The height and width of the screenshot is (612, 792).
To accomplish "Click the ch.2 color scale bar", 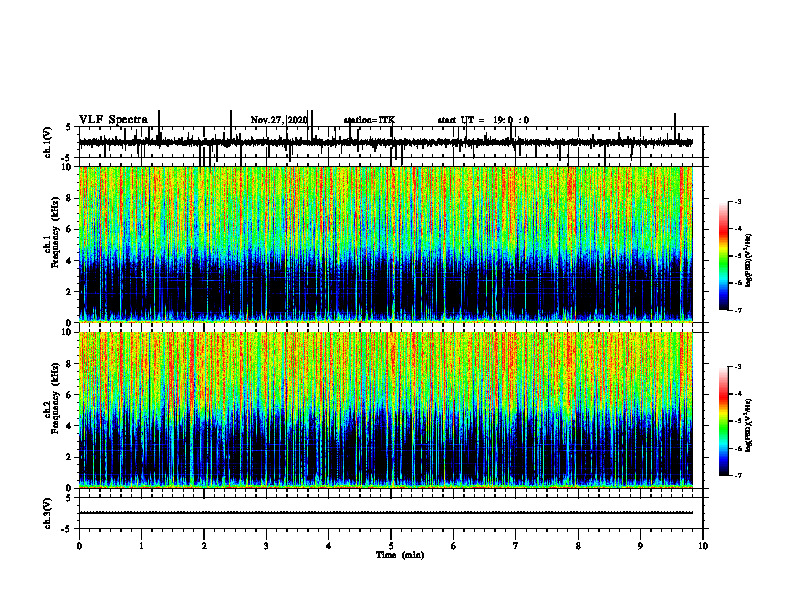I will tap(724, 421).
